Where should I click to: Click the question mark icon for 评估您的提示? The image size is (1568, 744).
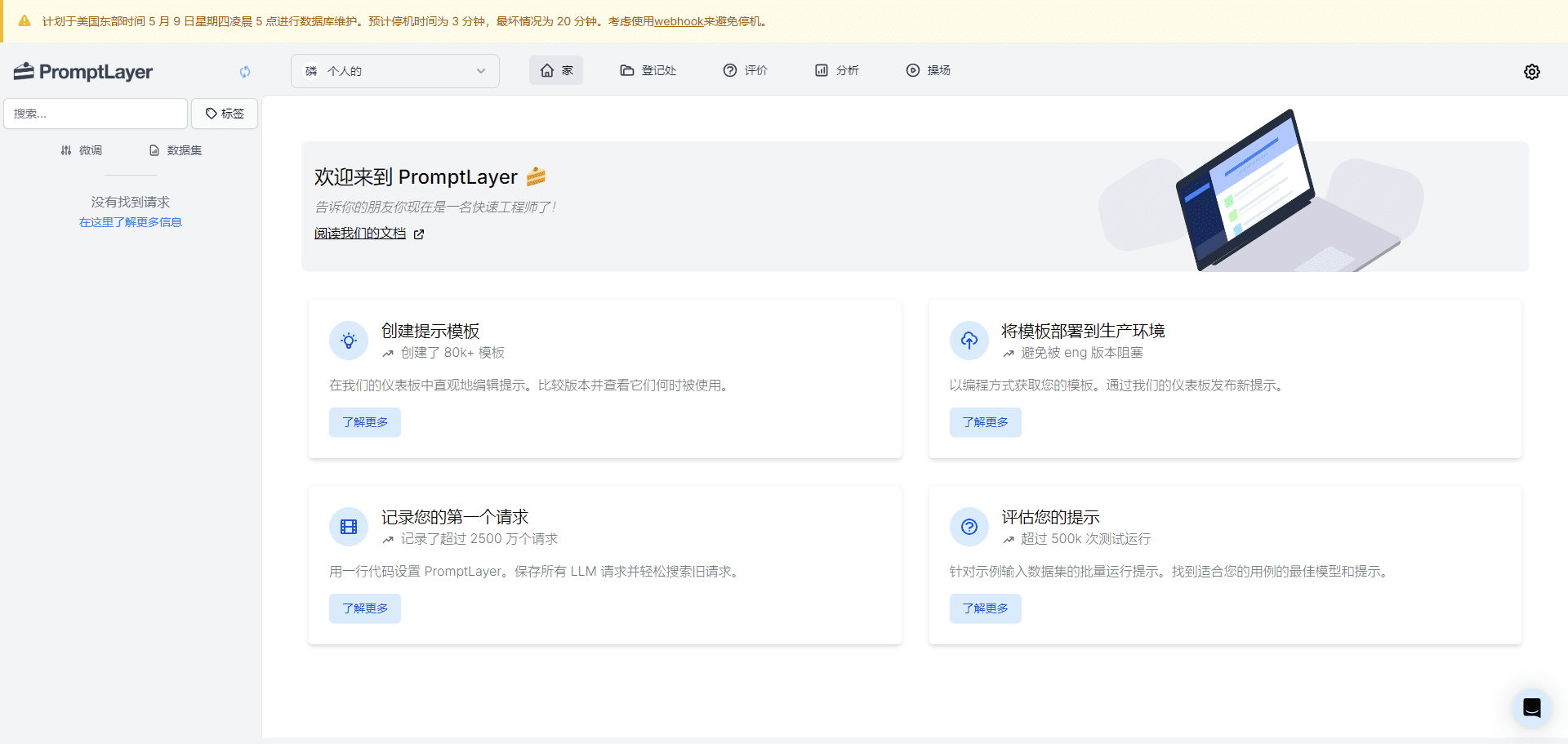(x=969, y=527)
